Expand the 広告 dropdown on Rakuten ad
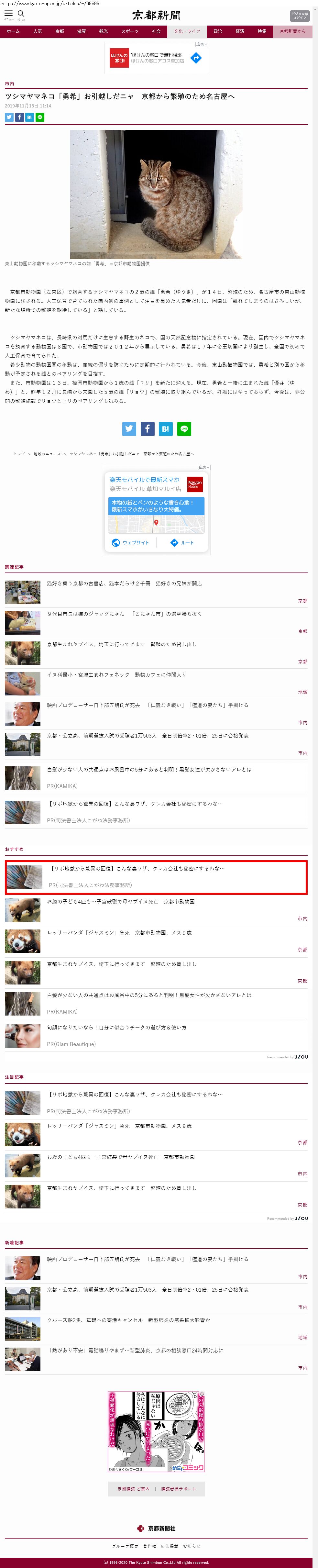 pos(204,467)
